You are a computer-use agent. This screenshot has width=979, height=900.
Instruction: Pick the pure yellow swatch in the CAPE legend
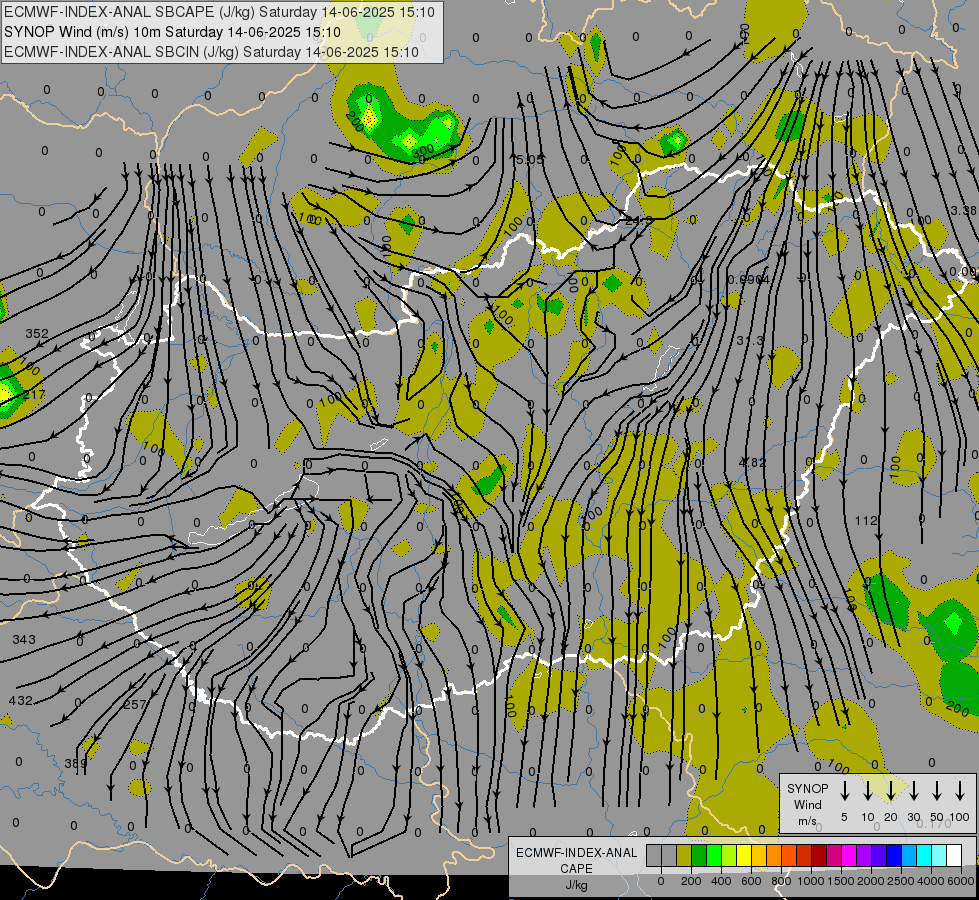[744, 855]
